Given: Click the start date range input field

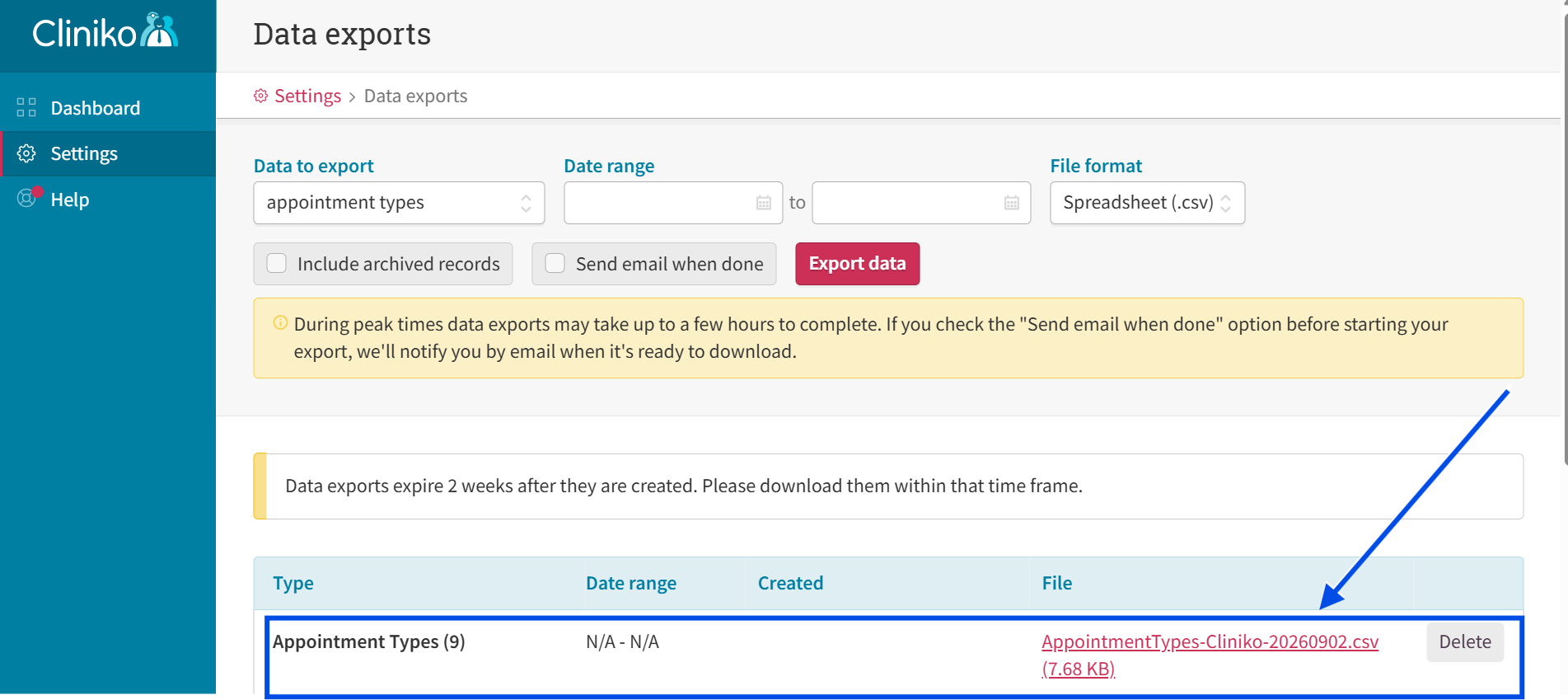Looking at the screenshot, I should 673,203.
